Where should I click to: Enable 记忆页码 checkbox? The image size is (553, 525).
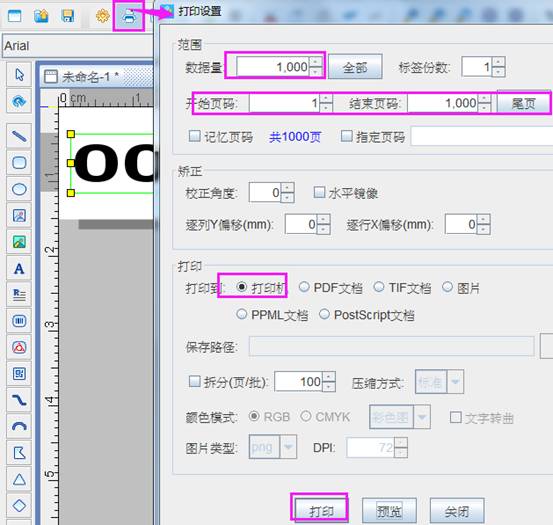click(x=195, y=136)
